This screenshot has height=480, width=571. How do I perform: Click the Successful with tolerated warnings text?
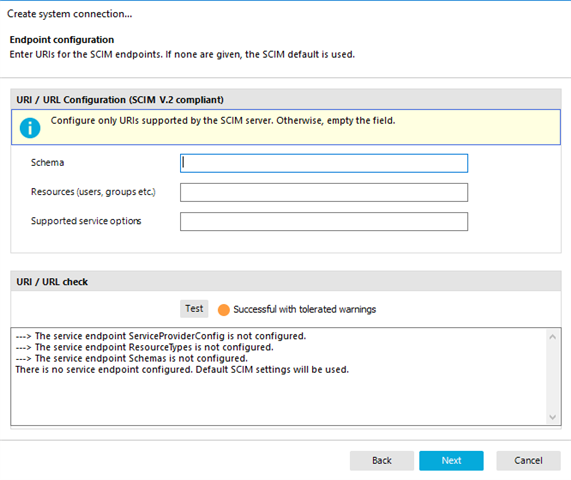coord(304,310)
